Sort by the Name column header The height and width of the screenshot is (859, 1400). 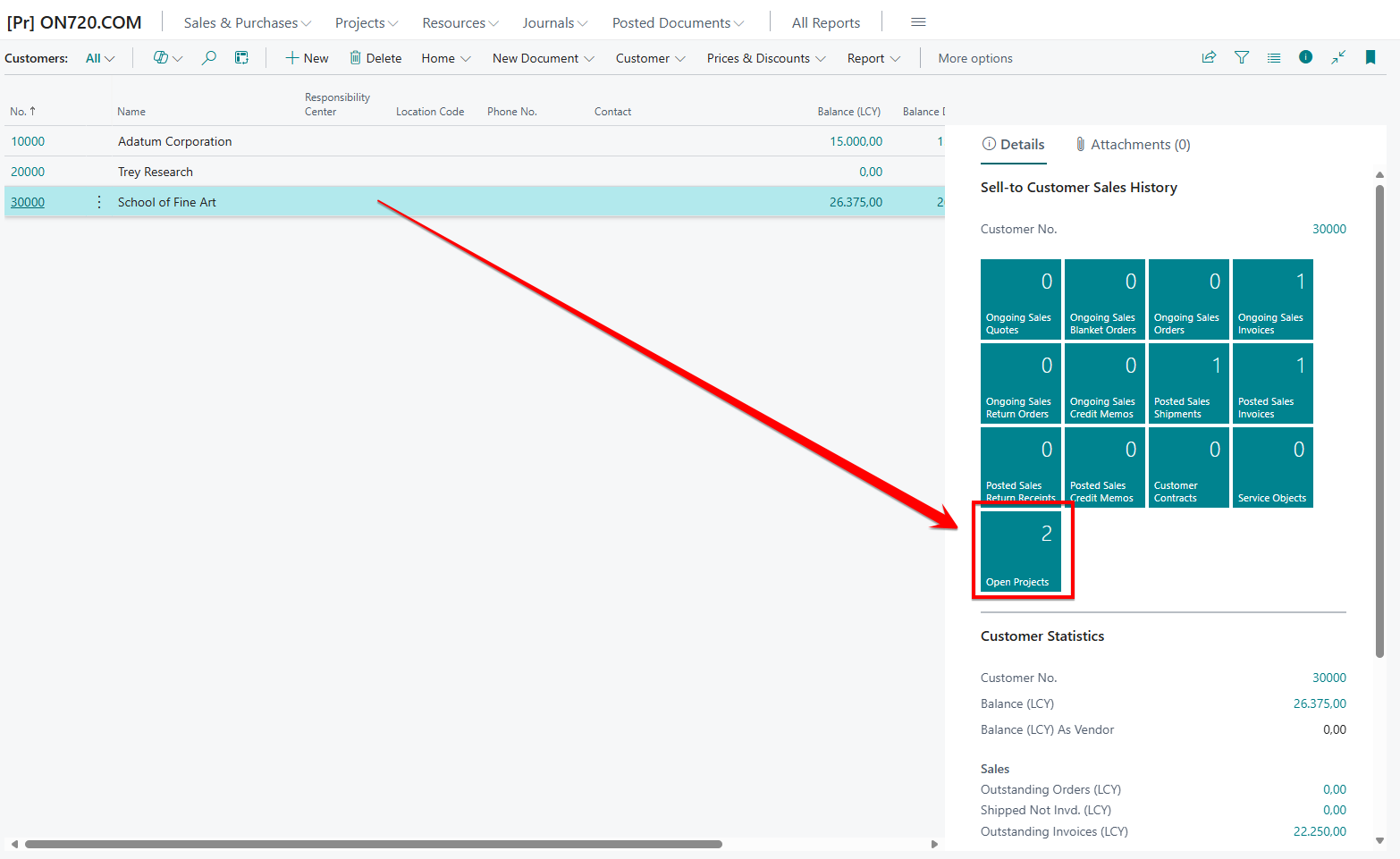point(131,112)
